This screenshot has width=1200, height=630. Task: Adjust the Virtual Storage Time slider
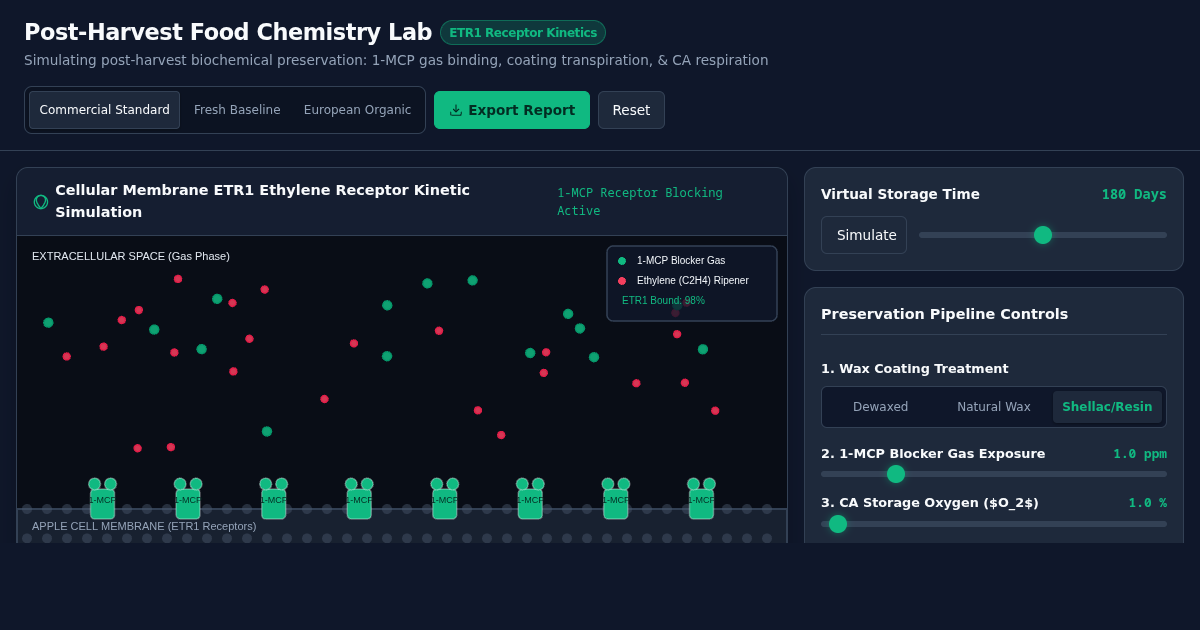[1043, 235]
